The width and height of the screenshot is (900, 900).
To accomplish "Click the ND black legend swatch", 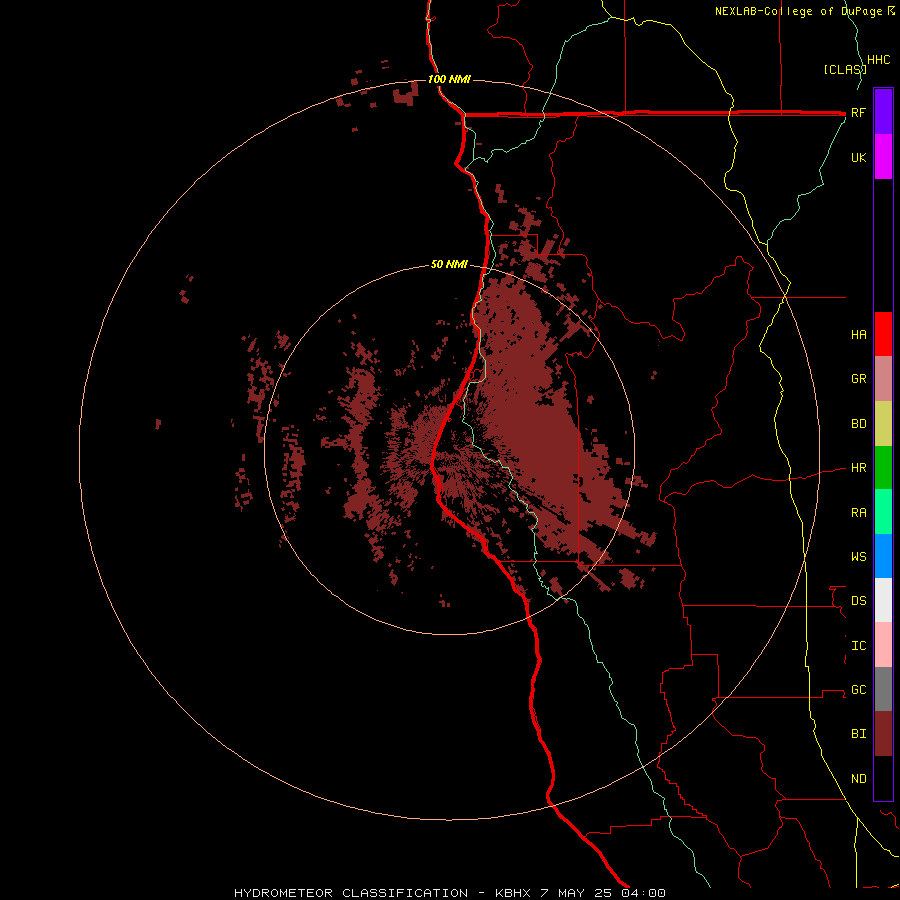I will pos(883,778).
